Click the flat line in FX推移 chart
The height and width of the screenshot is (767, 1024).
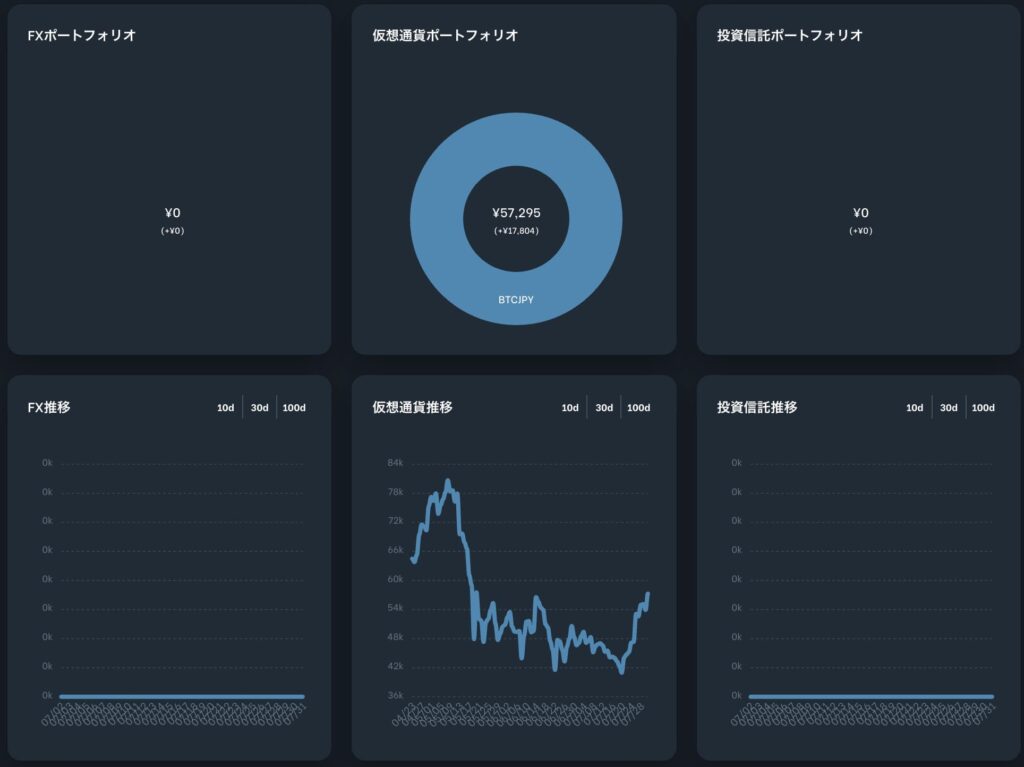(x=180, y=696)
